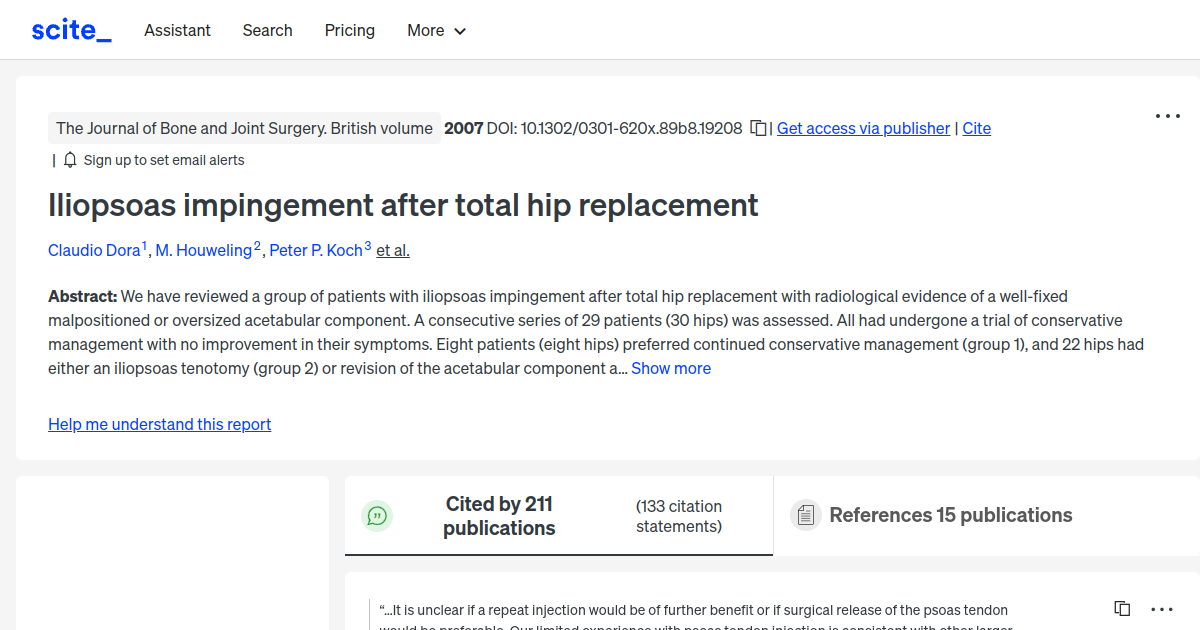Select Search in the navigation bar
Screen dimensions: 1200x630
point(267,30)
